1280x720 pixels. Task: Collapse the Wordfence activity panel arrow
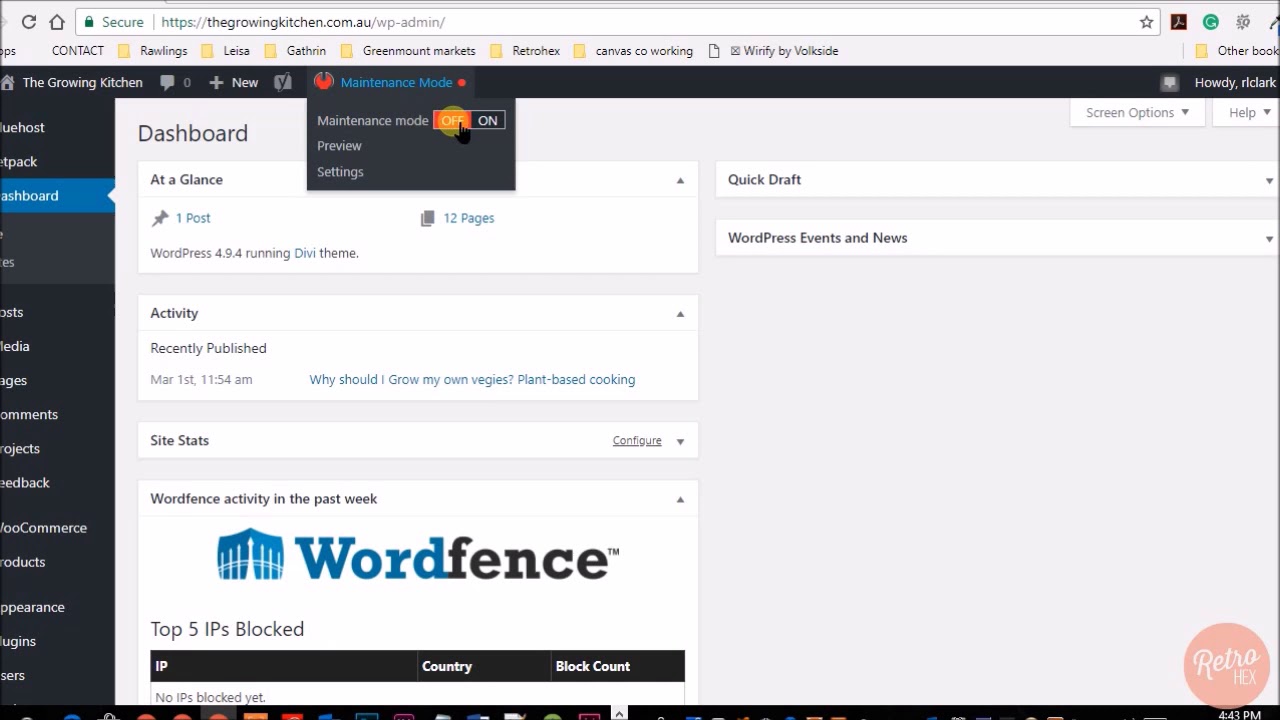(x=680, y=499)
